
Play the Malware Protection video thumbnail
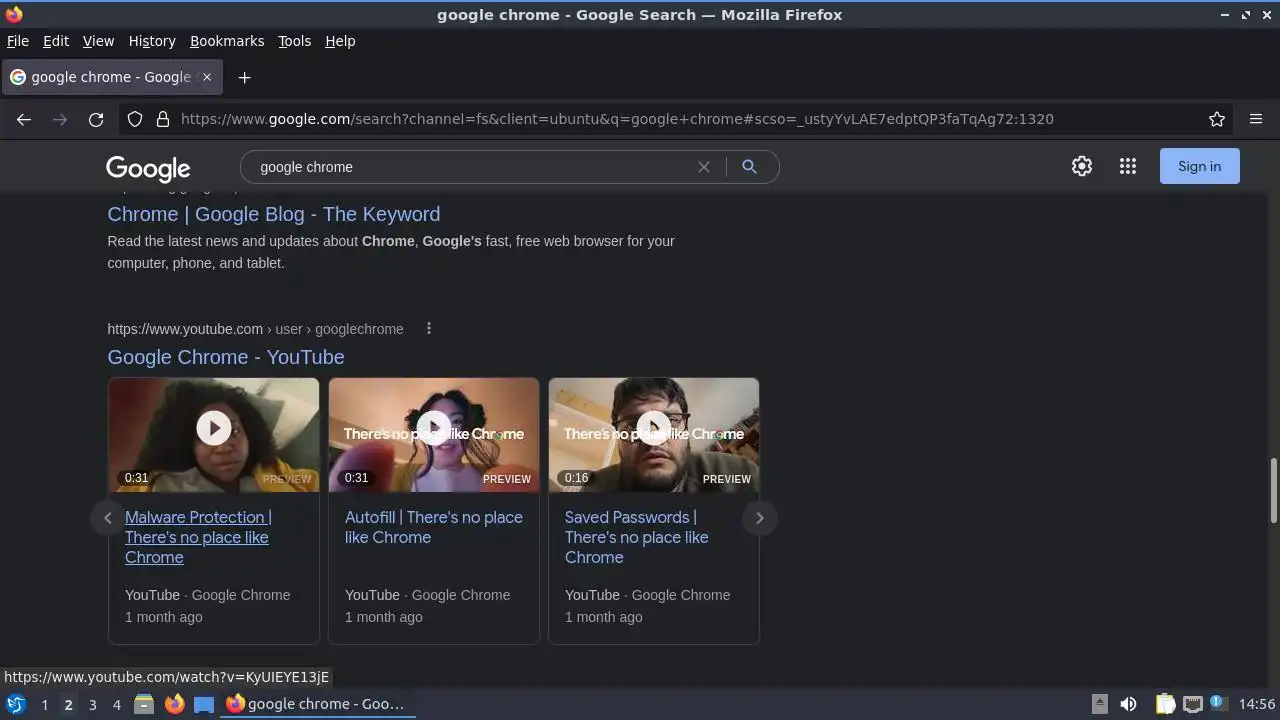214,434
